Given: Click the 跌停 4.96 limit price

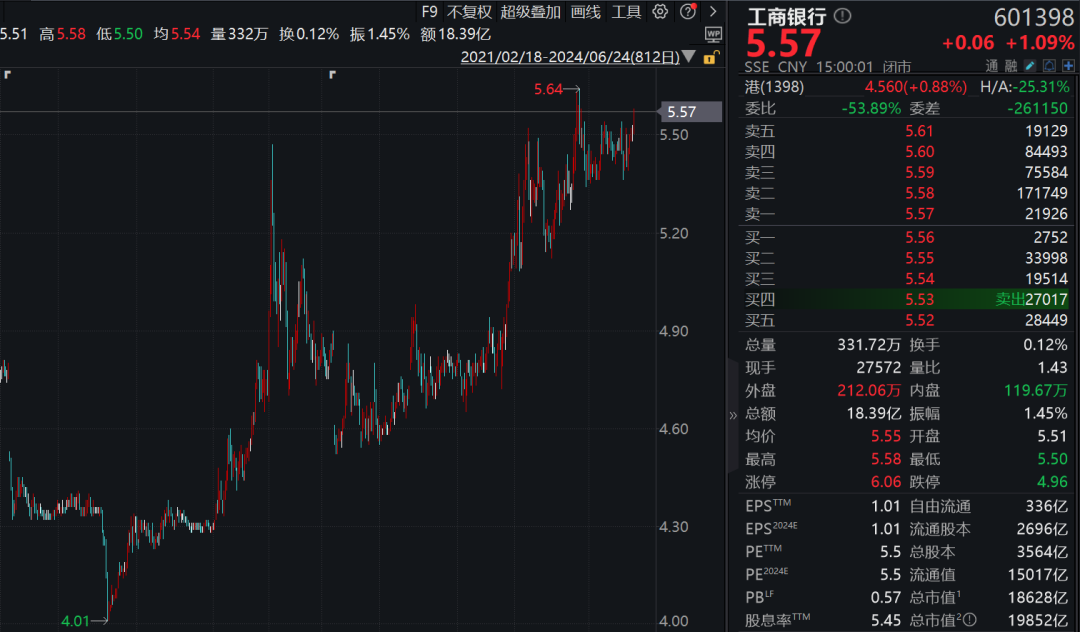Looking at the screenshot, I should (x=1052, y=482).
